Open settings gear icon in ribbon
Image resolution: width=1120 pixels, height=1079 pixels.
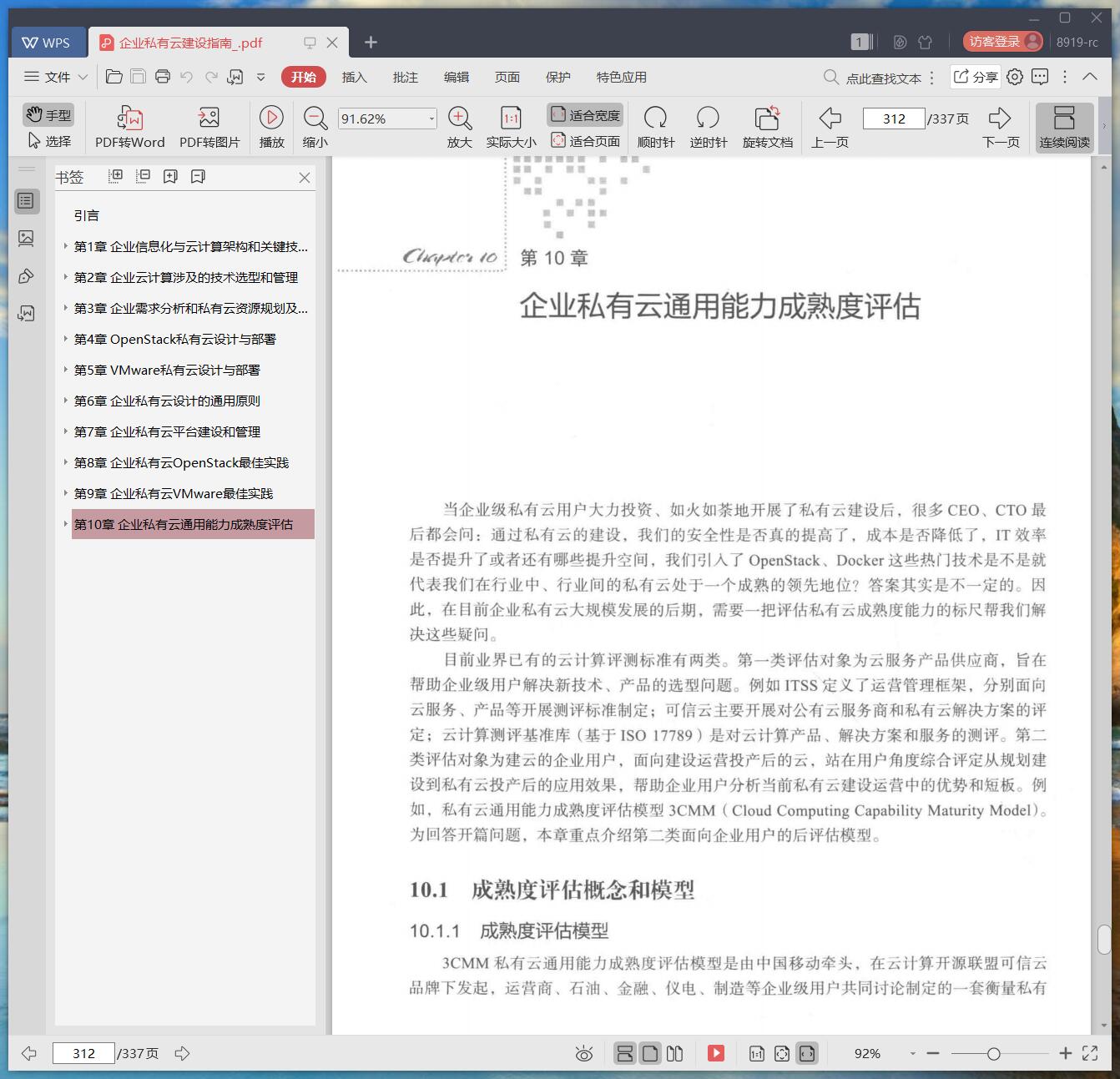point(1014,77)
